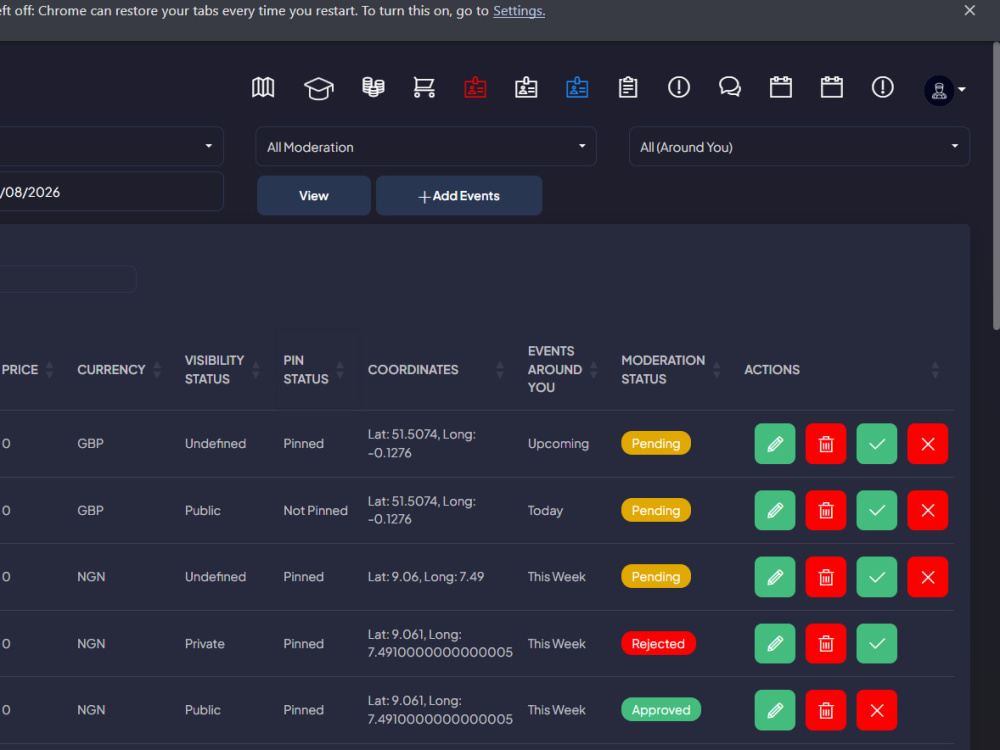This screenshot has width=1000, height=750.
Task: Click the stacked coins icon
Action: 373,87
